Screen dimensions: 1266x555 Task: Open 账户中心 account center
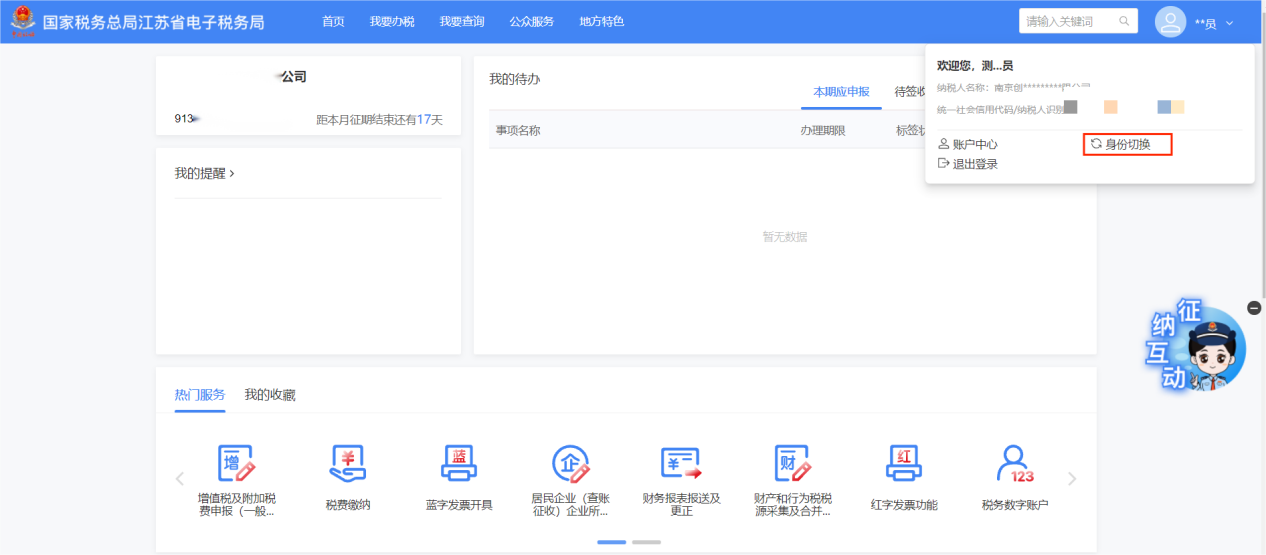point(974,145)
